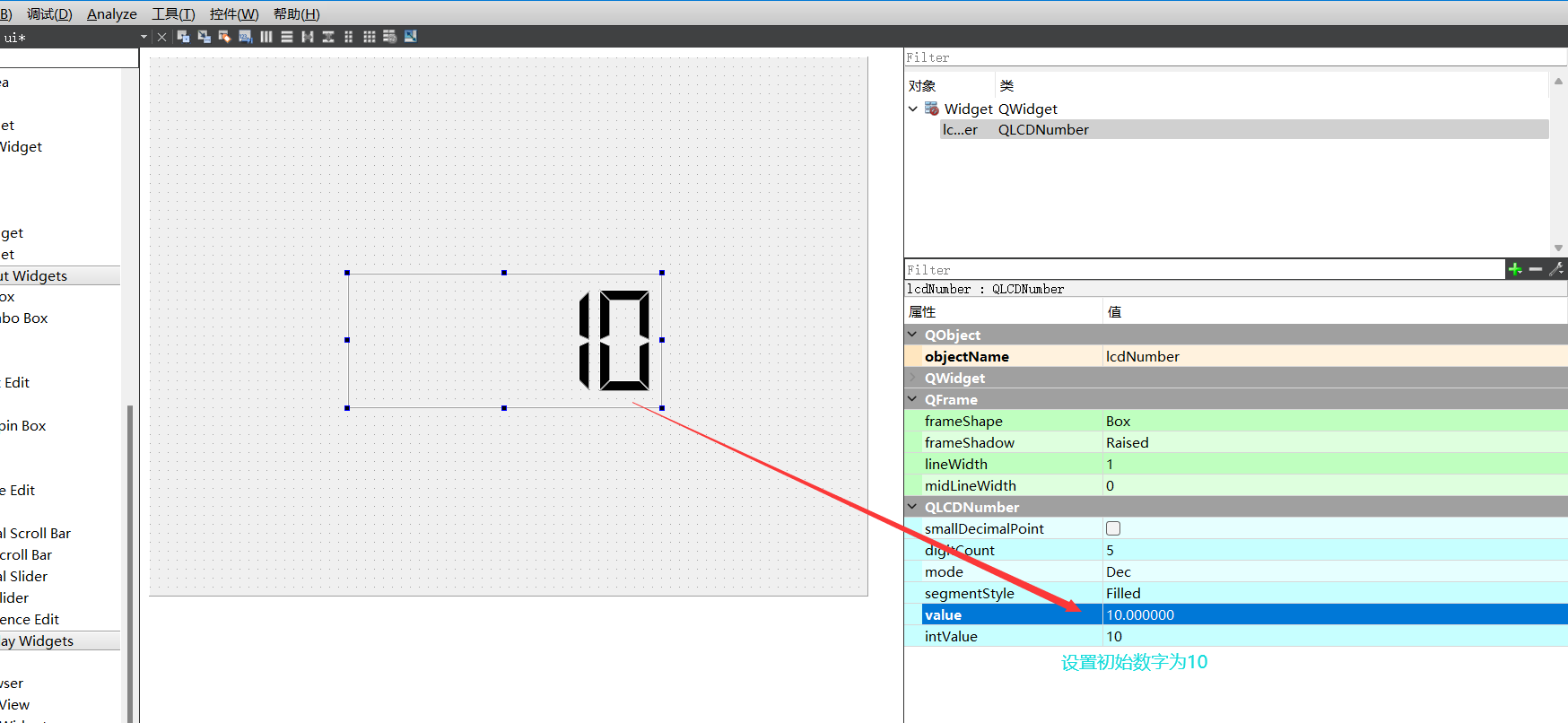This screenshot has width=1568, height=723.
Task: Close the current ui document
Action: 161,37
